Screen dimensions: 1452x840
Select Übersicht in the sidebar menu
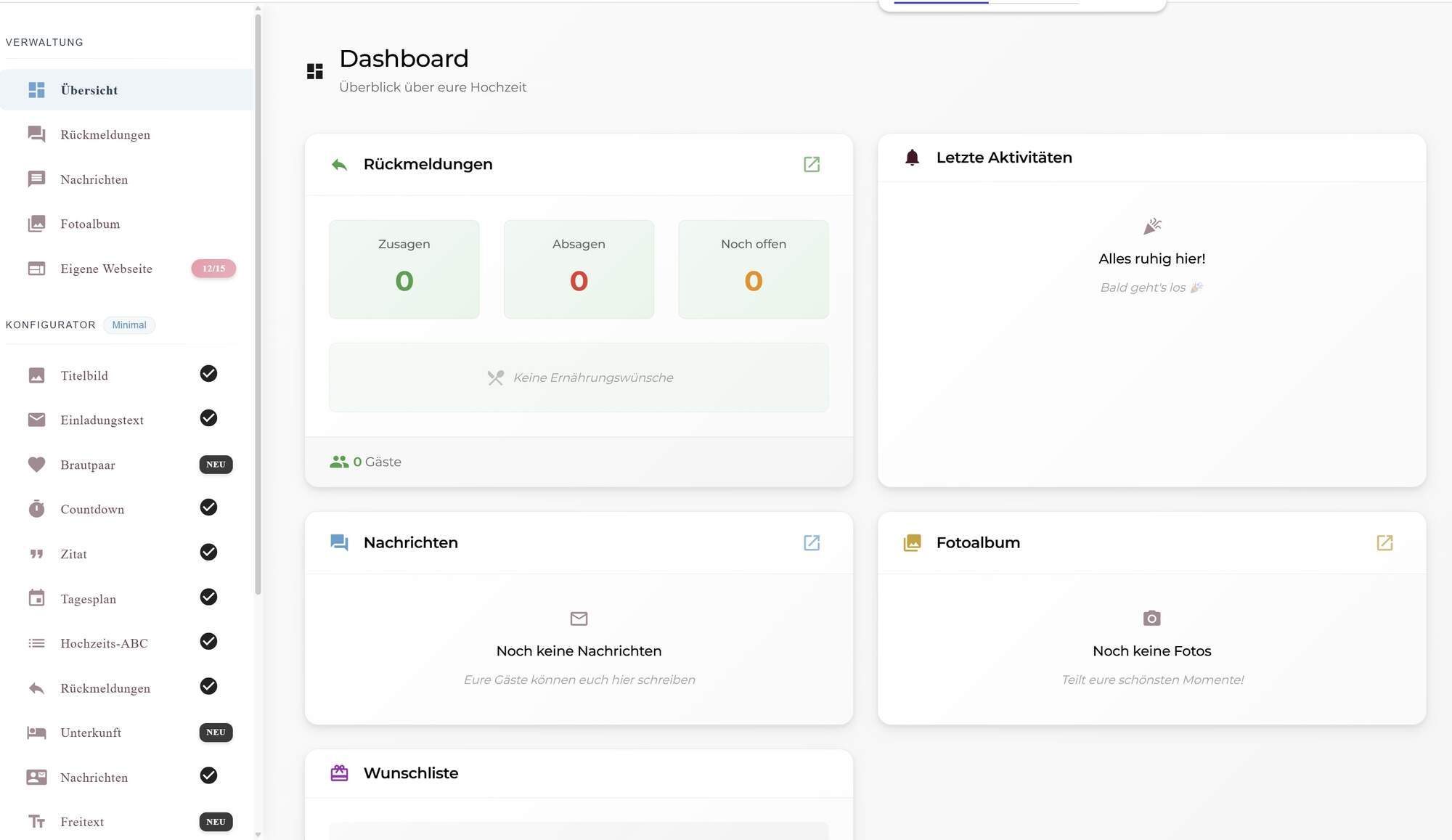click(89, 90)
